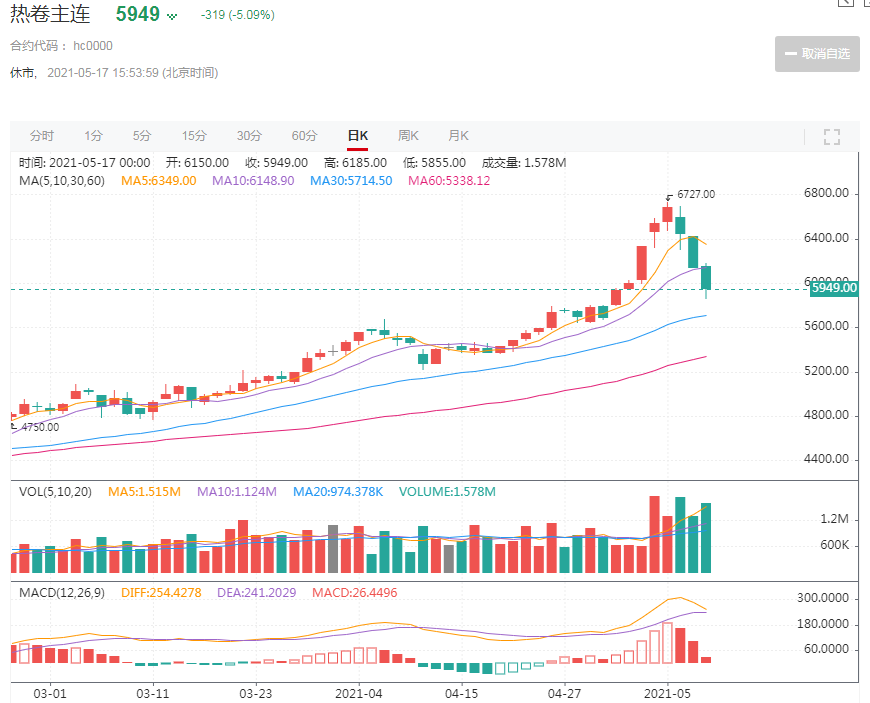The width and height of the screenshot is (870, 703).
Task: Switch to the 5分 chart tab
Action: 142,136
